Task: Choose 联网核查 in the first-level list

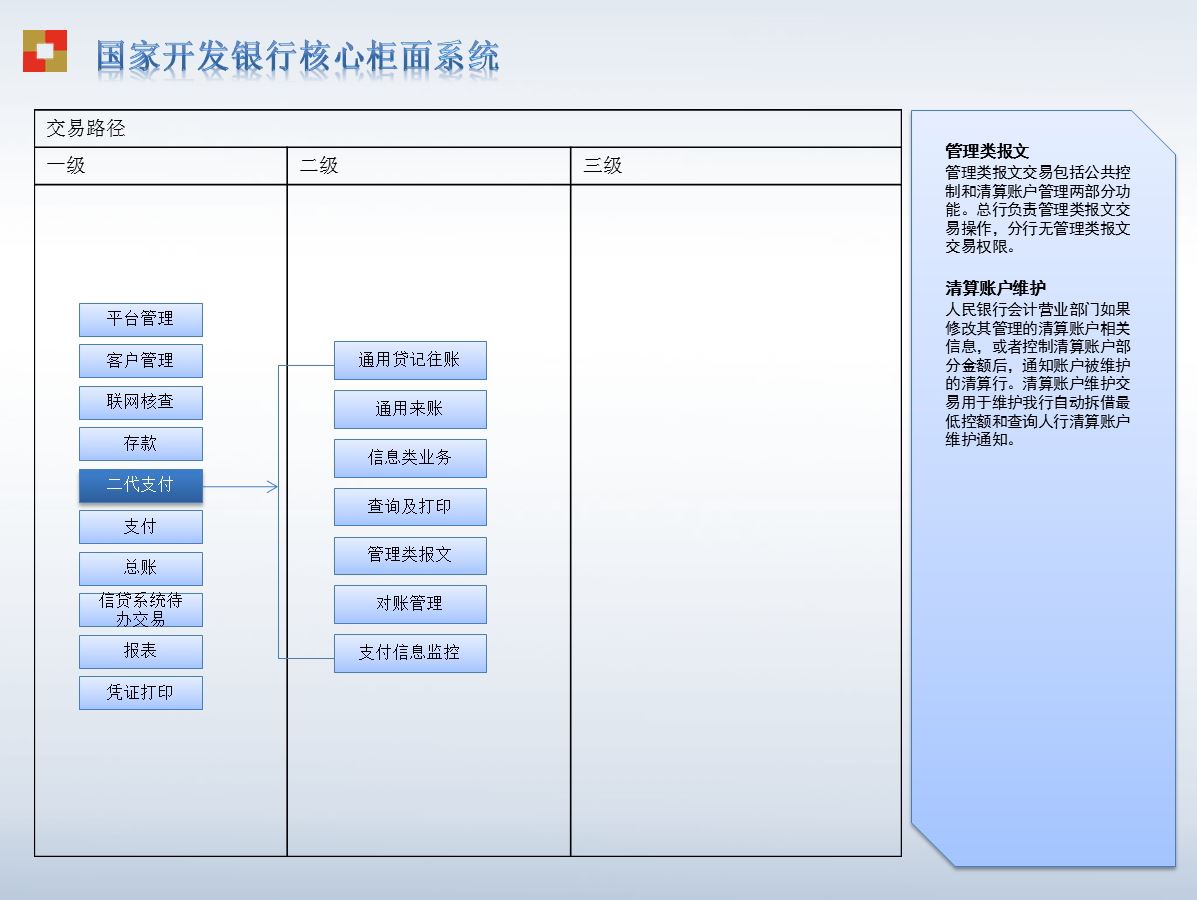Action: coord(140,402)
